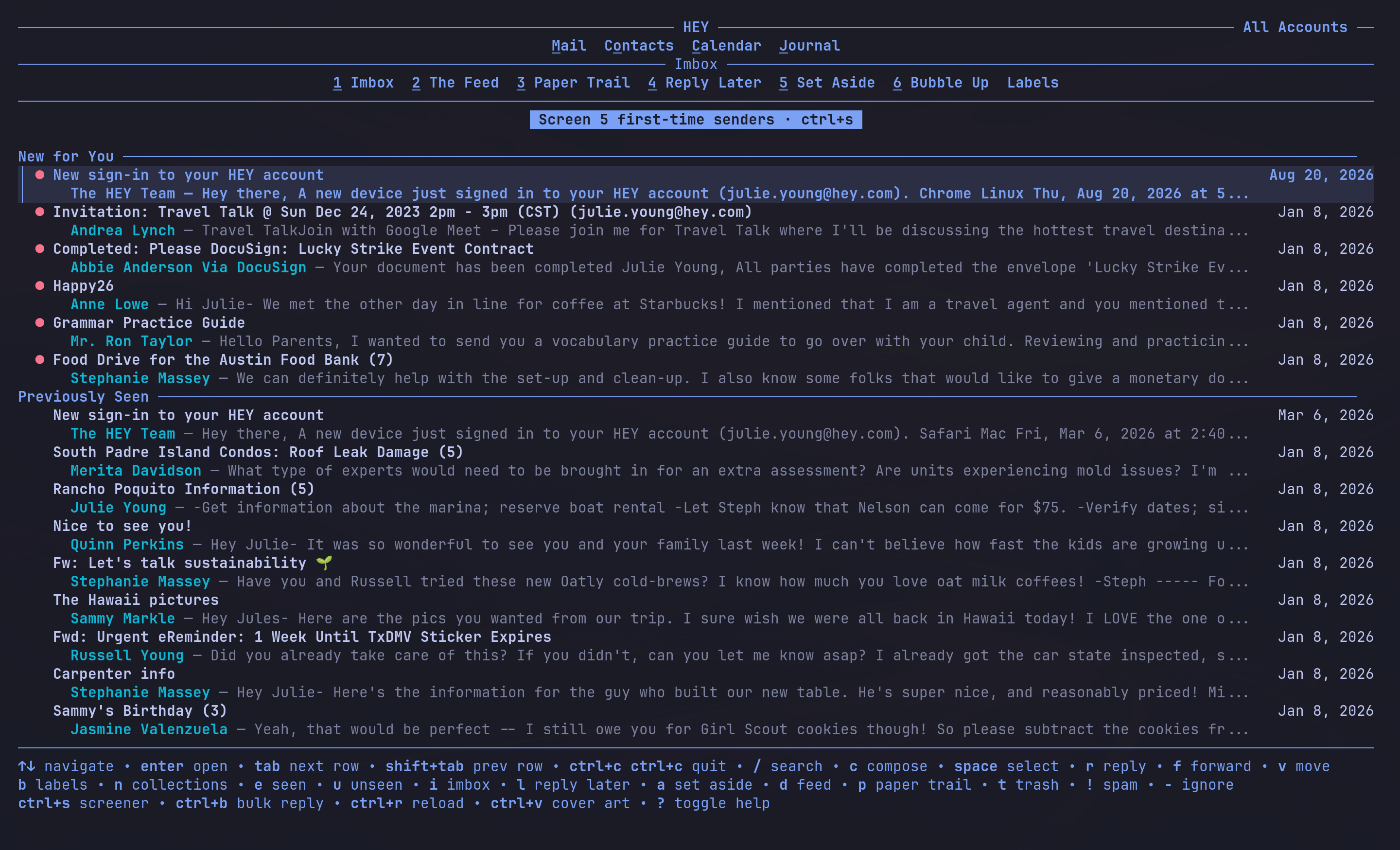The width and height of the screenshot is (1400, 850).
Task: Click the r reply shortcut hint
Action: coord(1116,766)
